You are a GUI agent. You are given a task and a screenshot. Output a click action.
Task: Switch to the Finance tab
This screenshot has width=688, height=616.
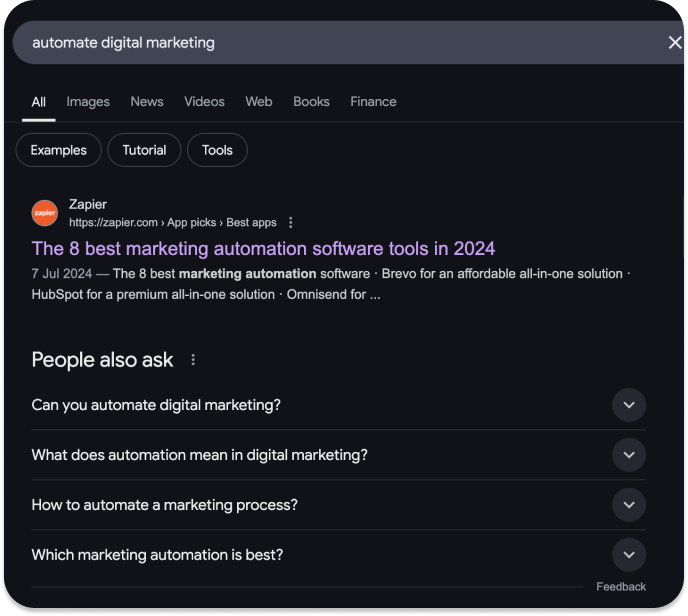(x=373, y=102)
